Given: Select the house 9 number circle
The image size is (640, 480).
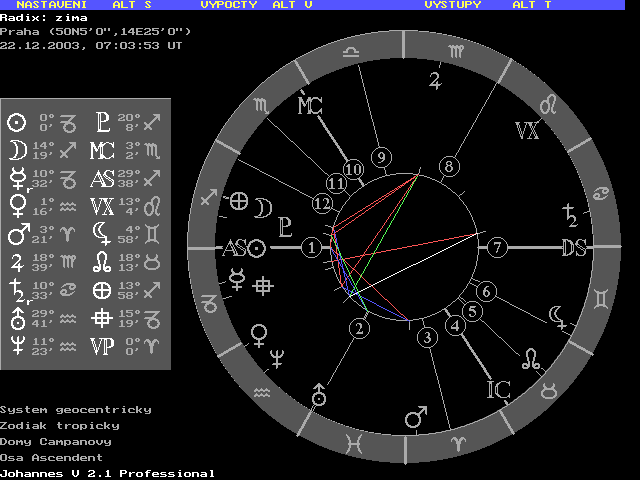Looking at the screenshot, I should (x=379, y=157).
